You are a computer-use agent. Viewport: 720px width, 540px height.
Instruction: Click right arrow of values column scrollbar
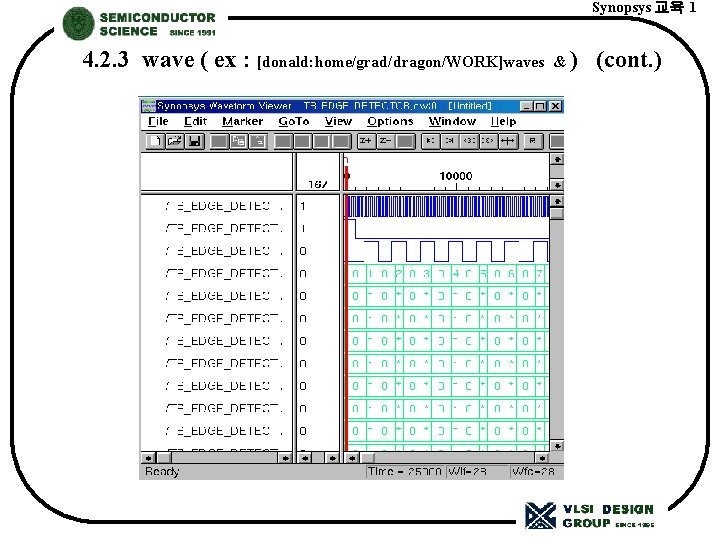click(x=332, y=458)
